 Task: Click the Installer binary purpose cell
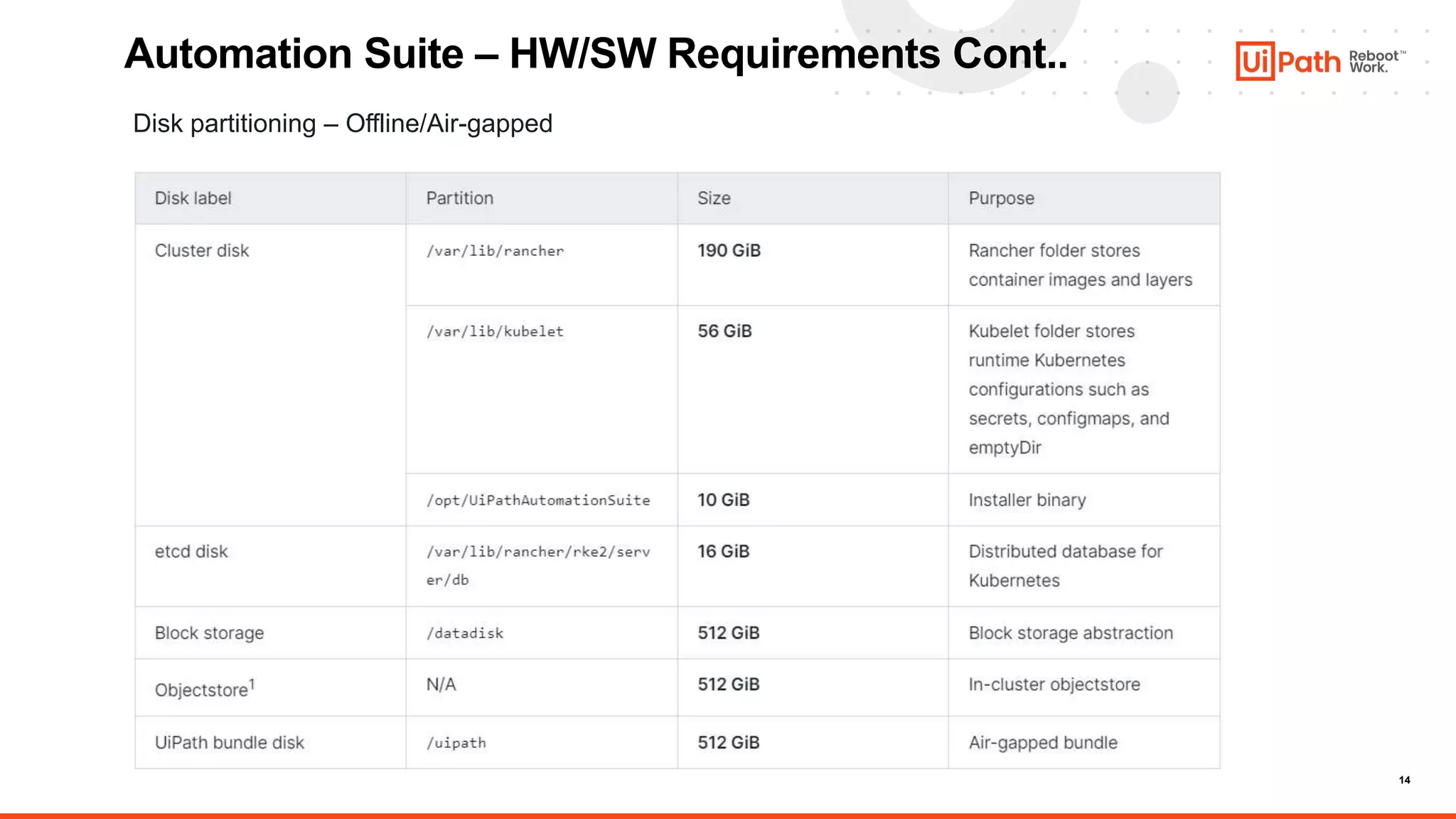[1027, 500]
